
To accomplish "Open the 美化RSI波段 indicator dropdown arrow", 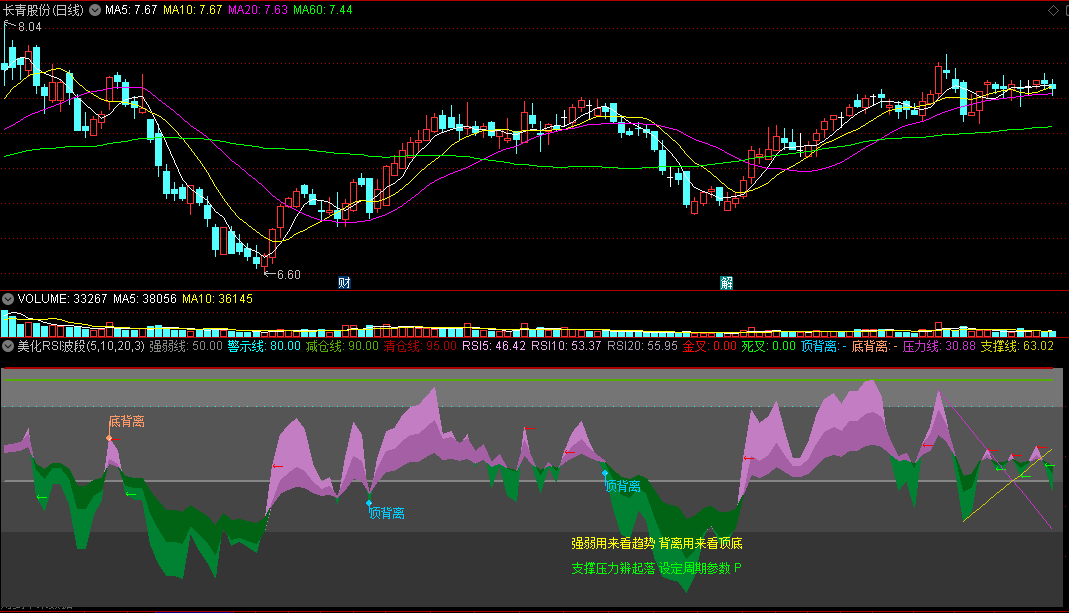I will (x=8, y=346).
